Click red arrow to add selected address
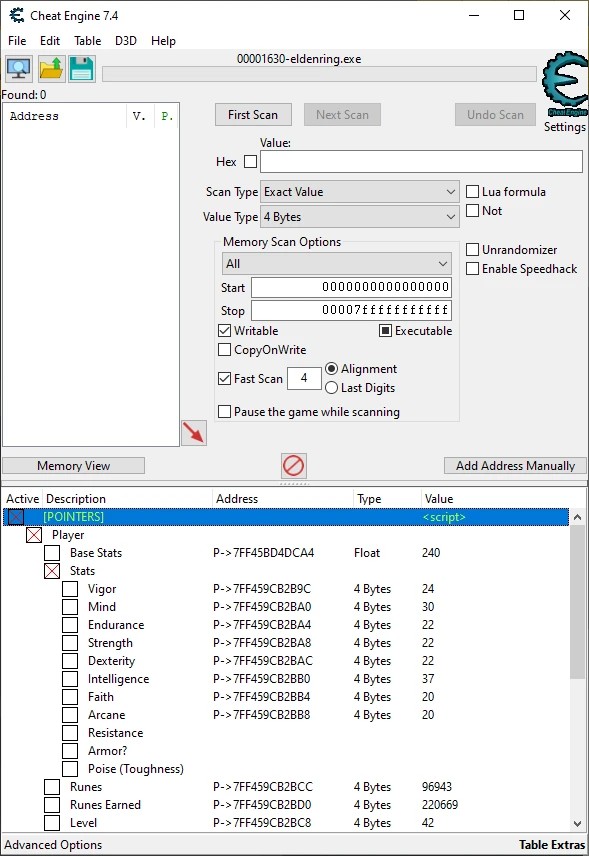 point(194,433)
